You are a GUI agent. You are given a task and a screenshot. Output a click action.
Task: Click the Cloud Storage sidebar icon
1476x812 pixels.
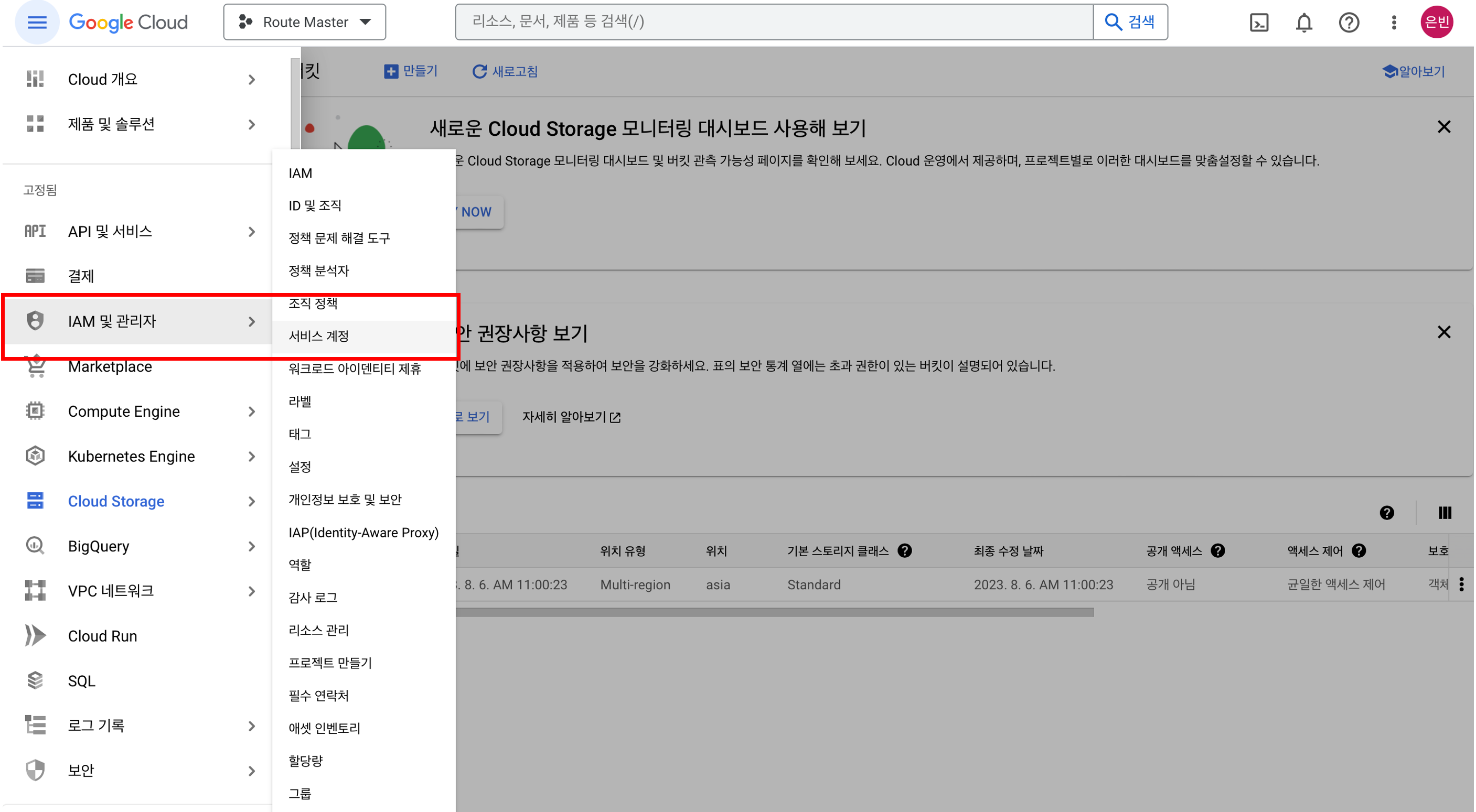pyautogui.click(x=35, y=501)
